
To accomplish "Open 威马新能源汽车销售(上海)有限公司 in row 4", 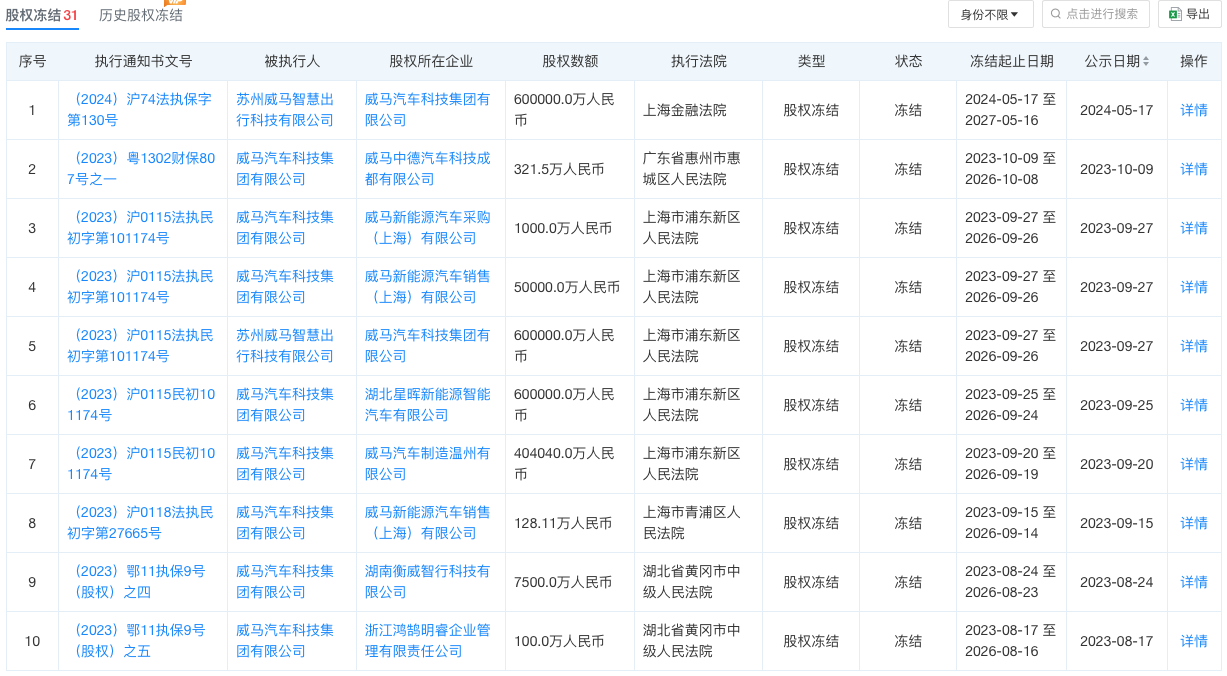I will point(428,287).
